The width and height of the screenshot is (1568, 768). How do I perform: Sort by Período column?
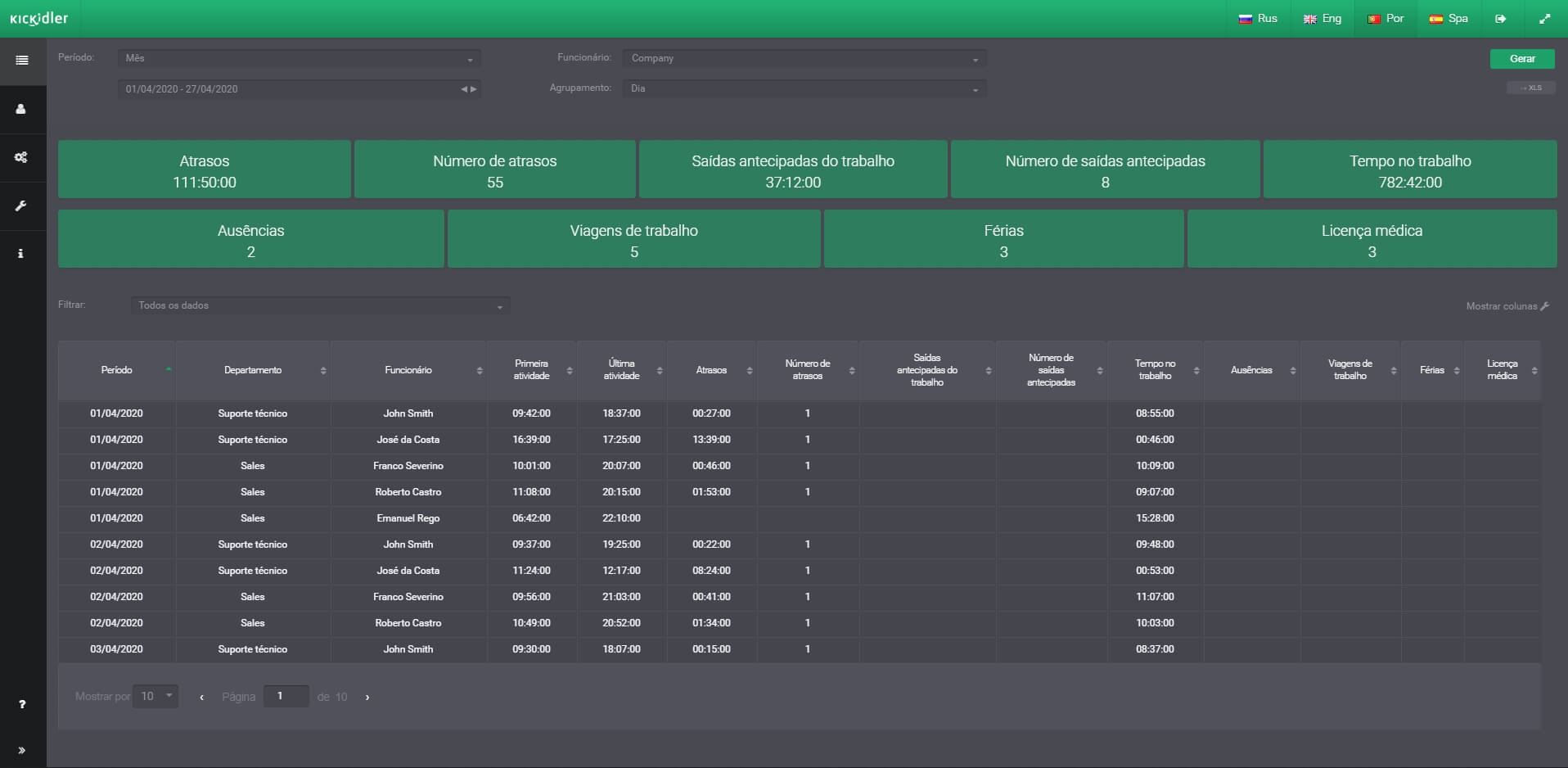(x=116, y=370)
